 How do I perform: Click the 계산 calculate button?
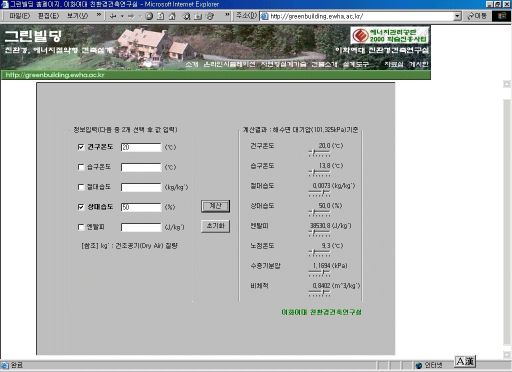(215, 206)
